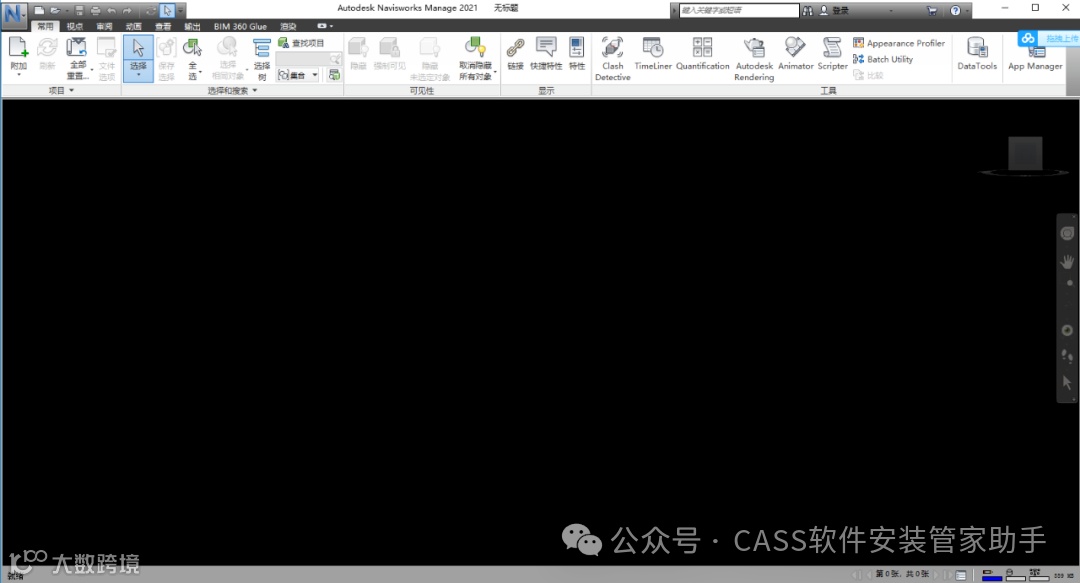This screenshot has width=1080, height=583.
Task: Click Batch Utility button
Action: 883,59
